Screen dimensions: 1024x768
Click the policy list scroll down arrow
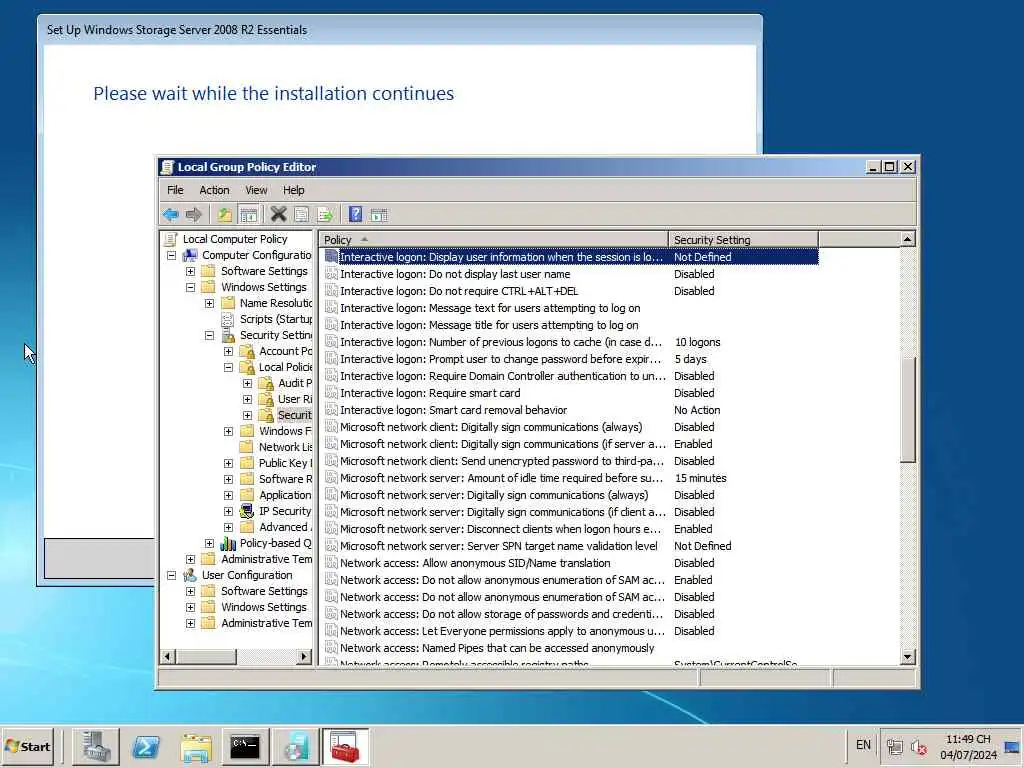point(908,657)
